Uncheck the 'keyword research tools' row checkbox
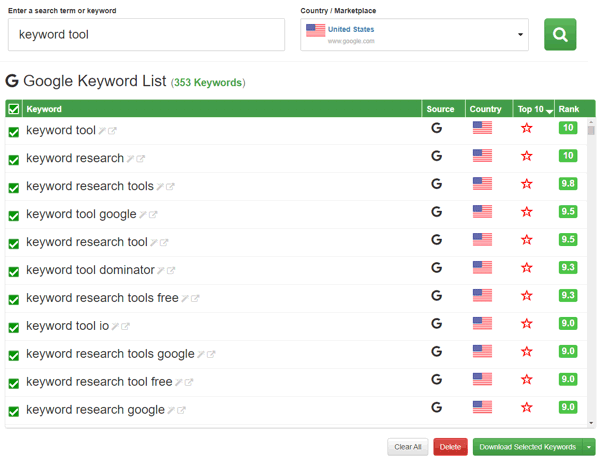This screenshot has width=600, height=460. pyautogui.click(x=14, y=188)
